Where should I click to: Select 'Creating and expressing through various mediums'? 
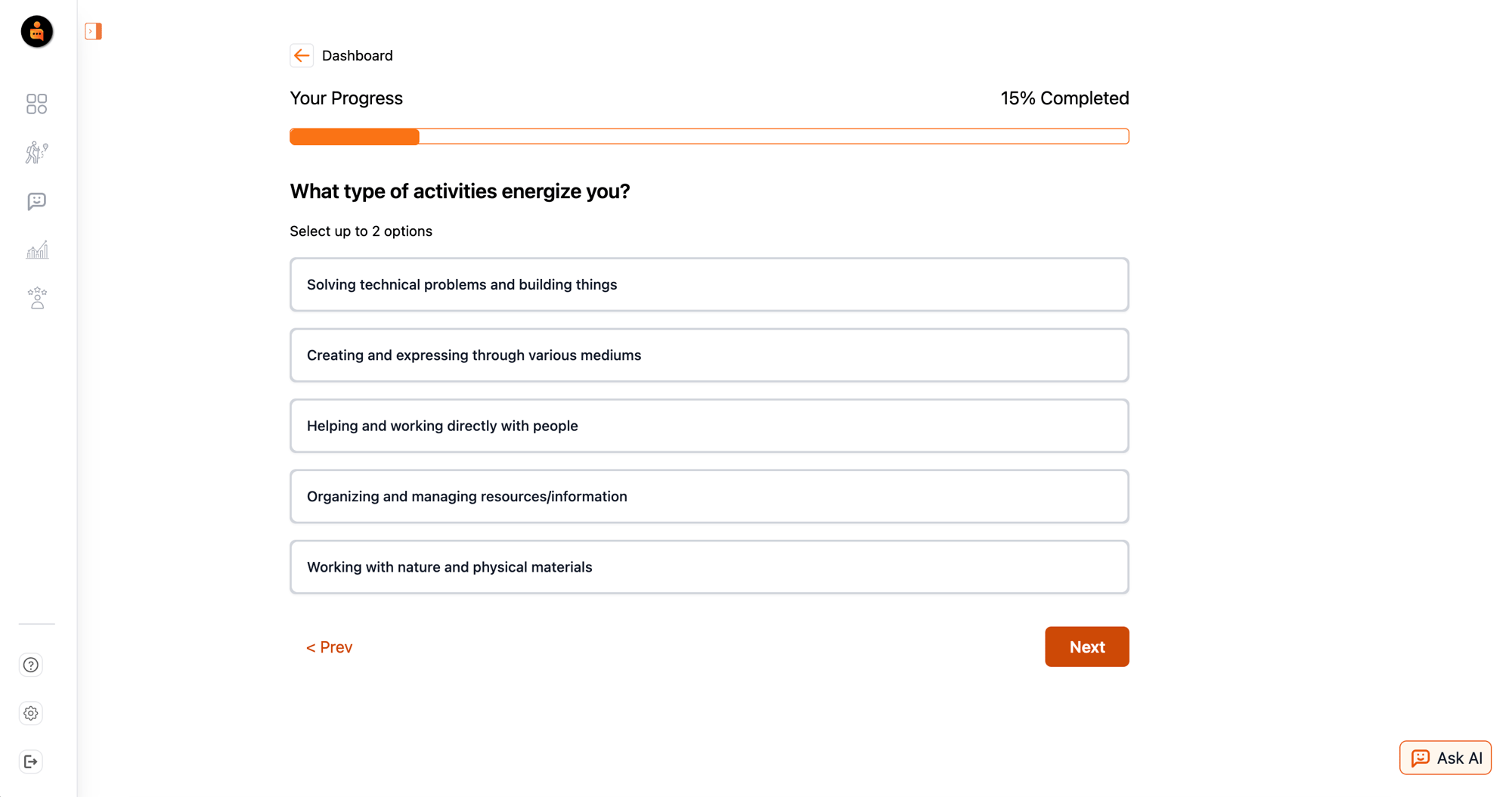pos(708,355)
